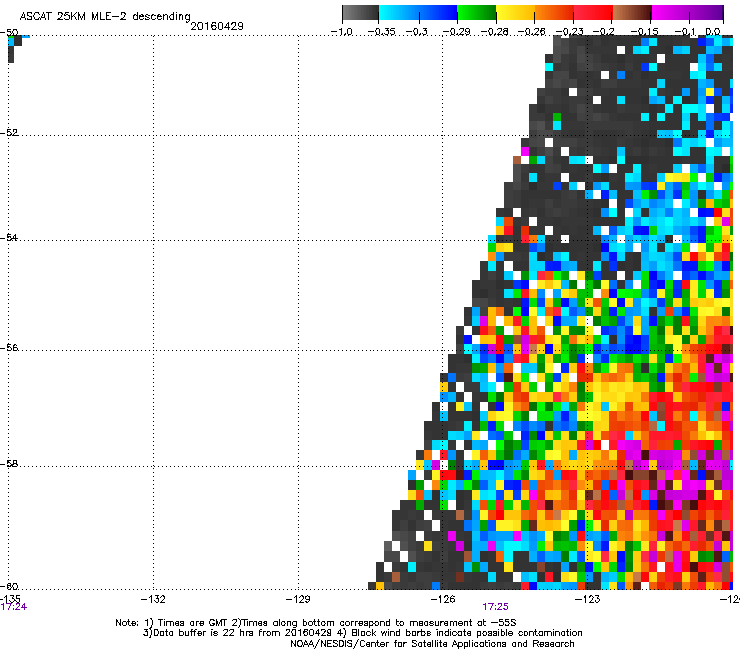Click the legend value -0.29
The width and height of the screenshot is (740, 650).
tap(456, 32)
